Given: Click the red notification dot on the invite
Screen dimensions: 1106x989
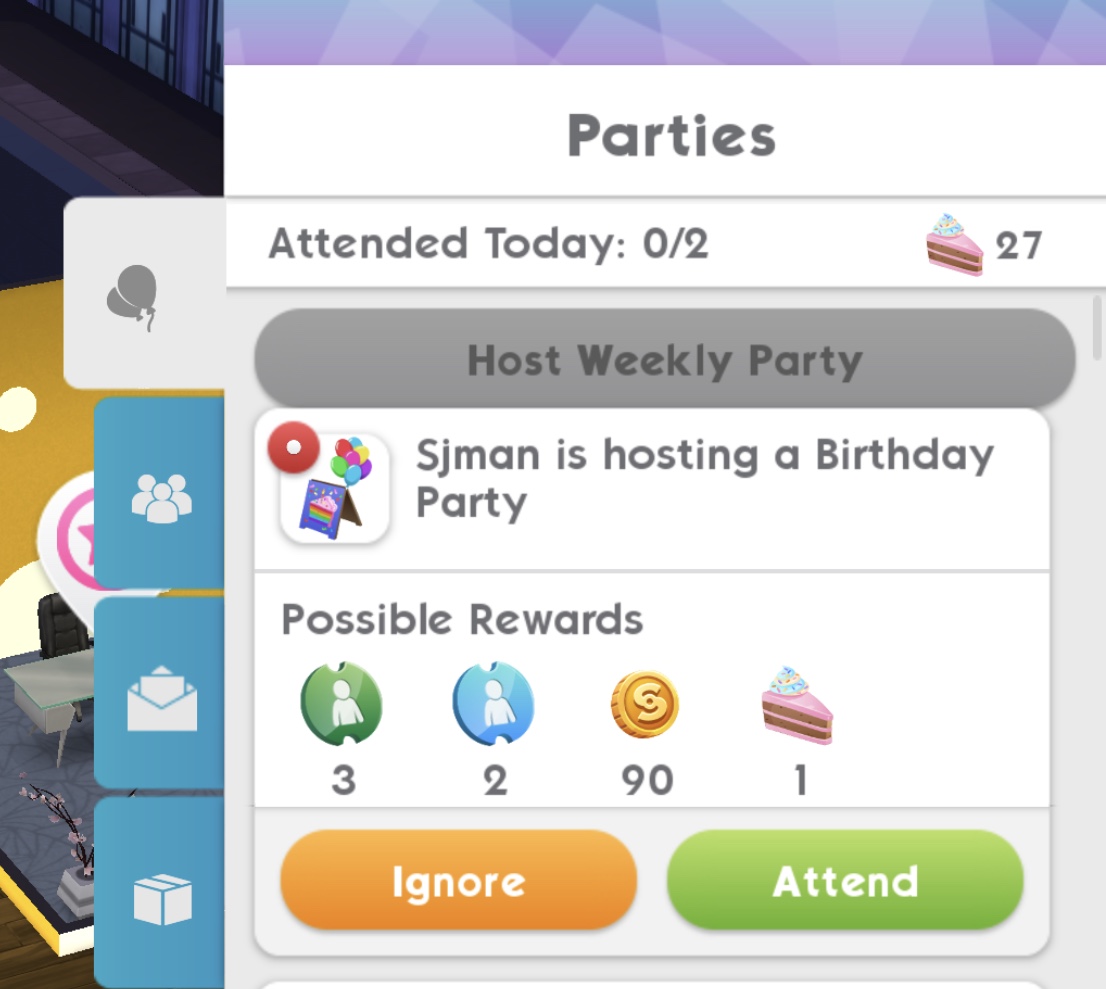Looking at the screenshot, I should 293,450.
